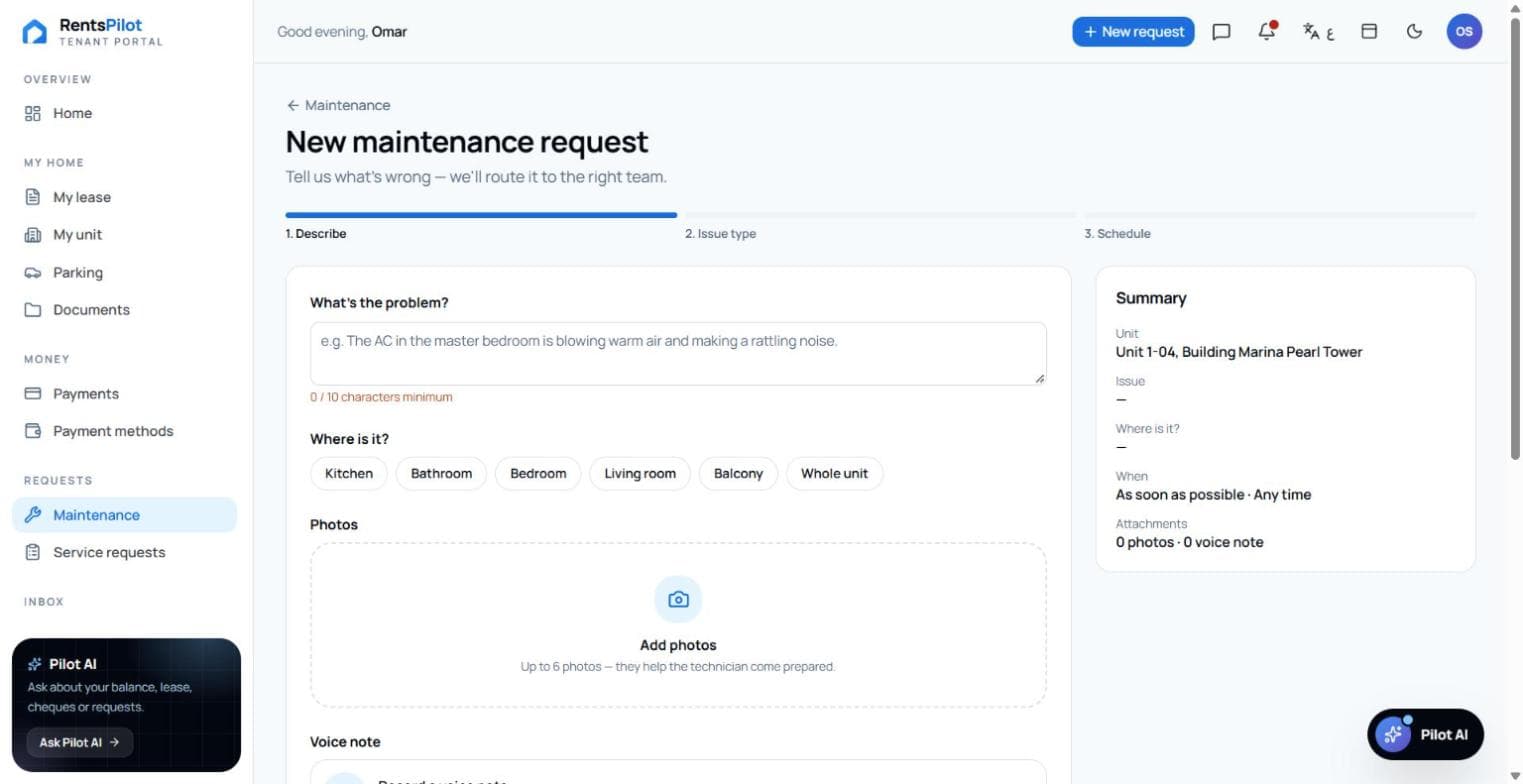Click the "0 photos · 0 voice note" text
Viewport: 1523px width, 784px height.
tap(1189, 543)
